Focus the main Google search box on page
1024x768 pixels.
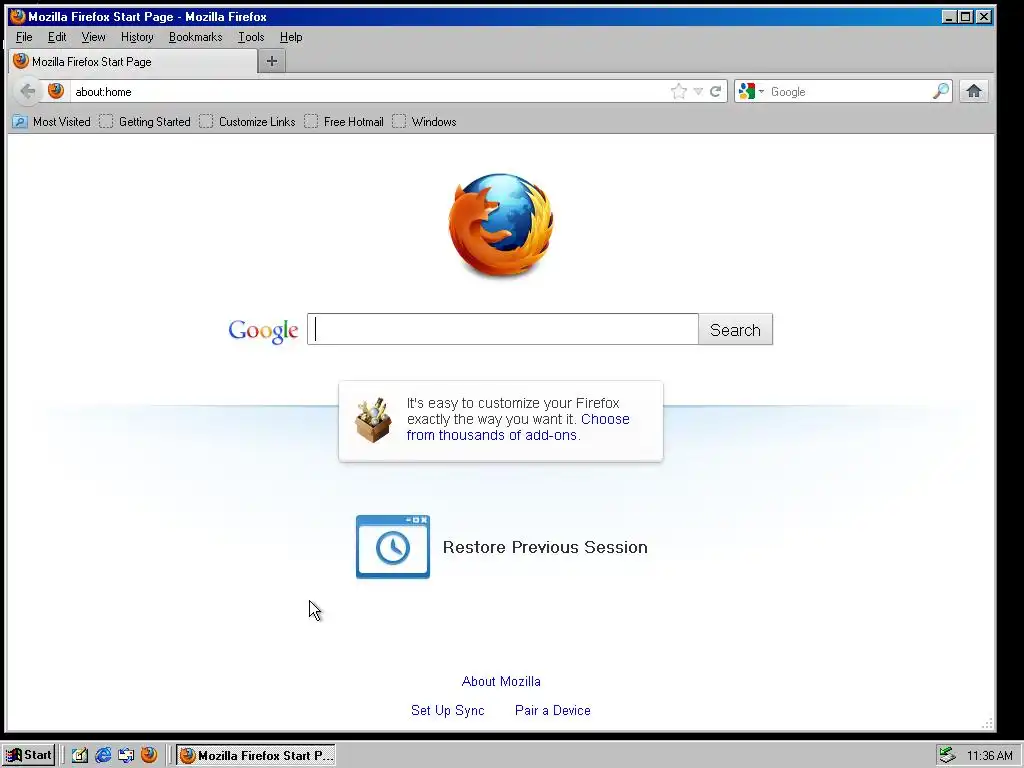point(503,329)
